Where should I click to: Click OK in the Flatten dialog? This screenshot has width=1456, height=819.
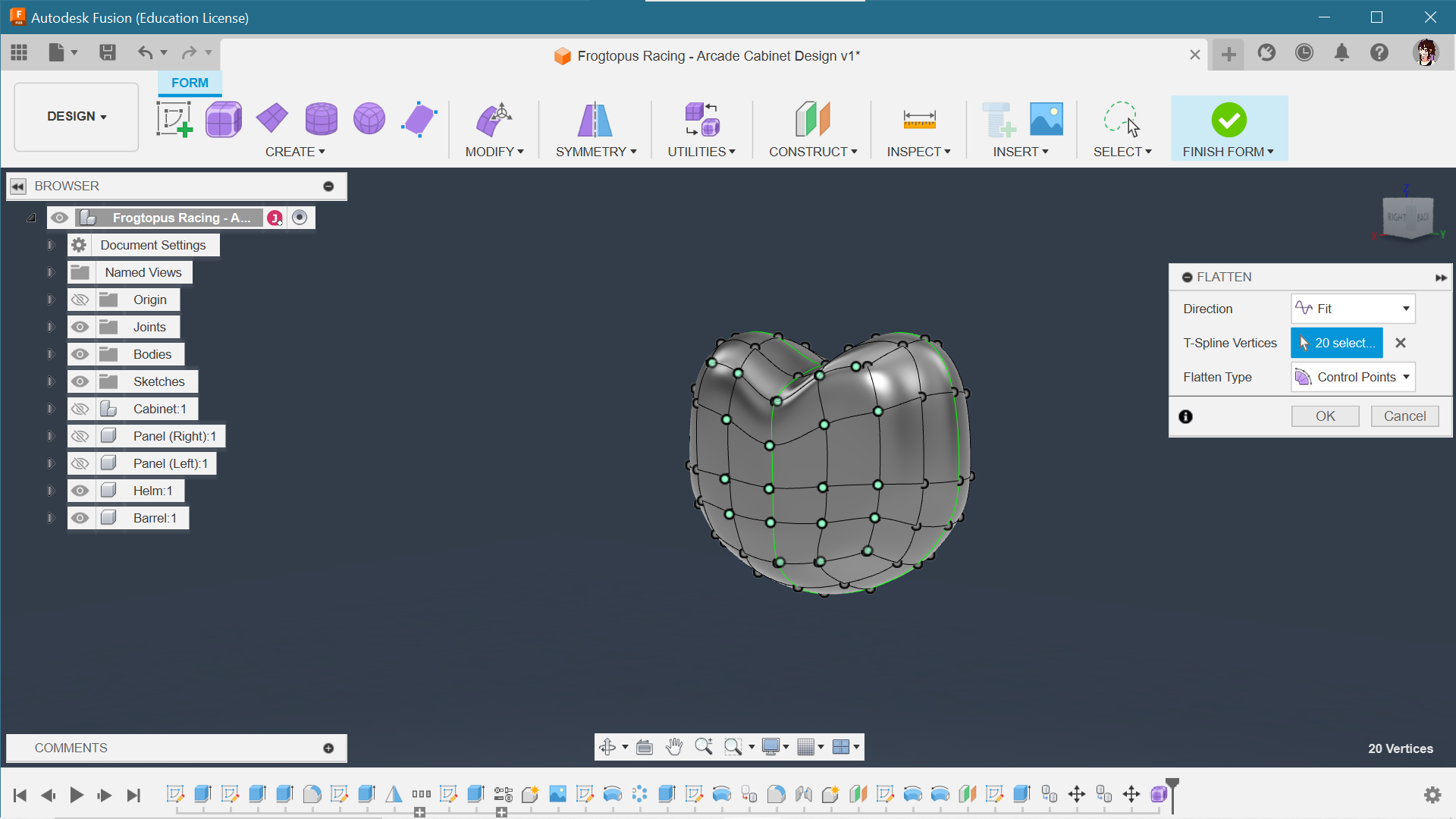(x=1325, y=416)
